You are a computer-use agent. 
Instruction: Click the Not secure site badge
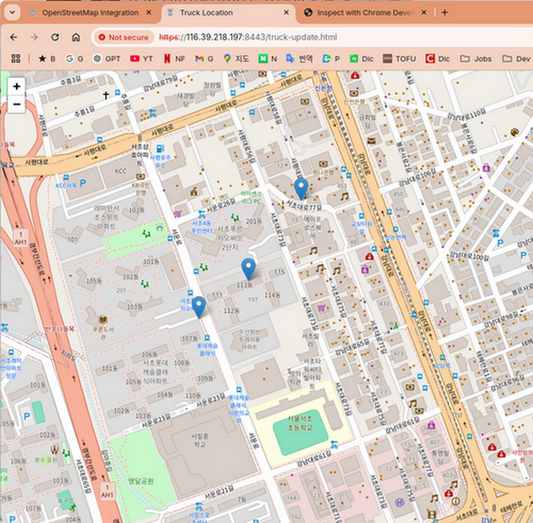pos(124,37)
